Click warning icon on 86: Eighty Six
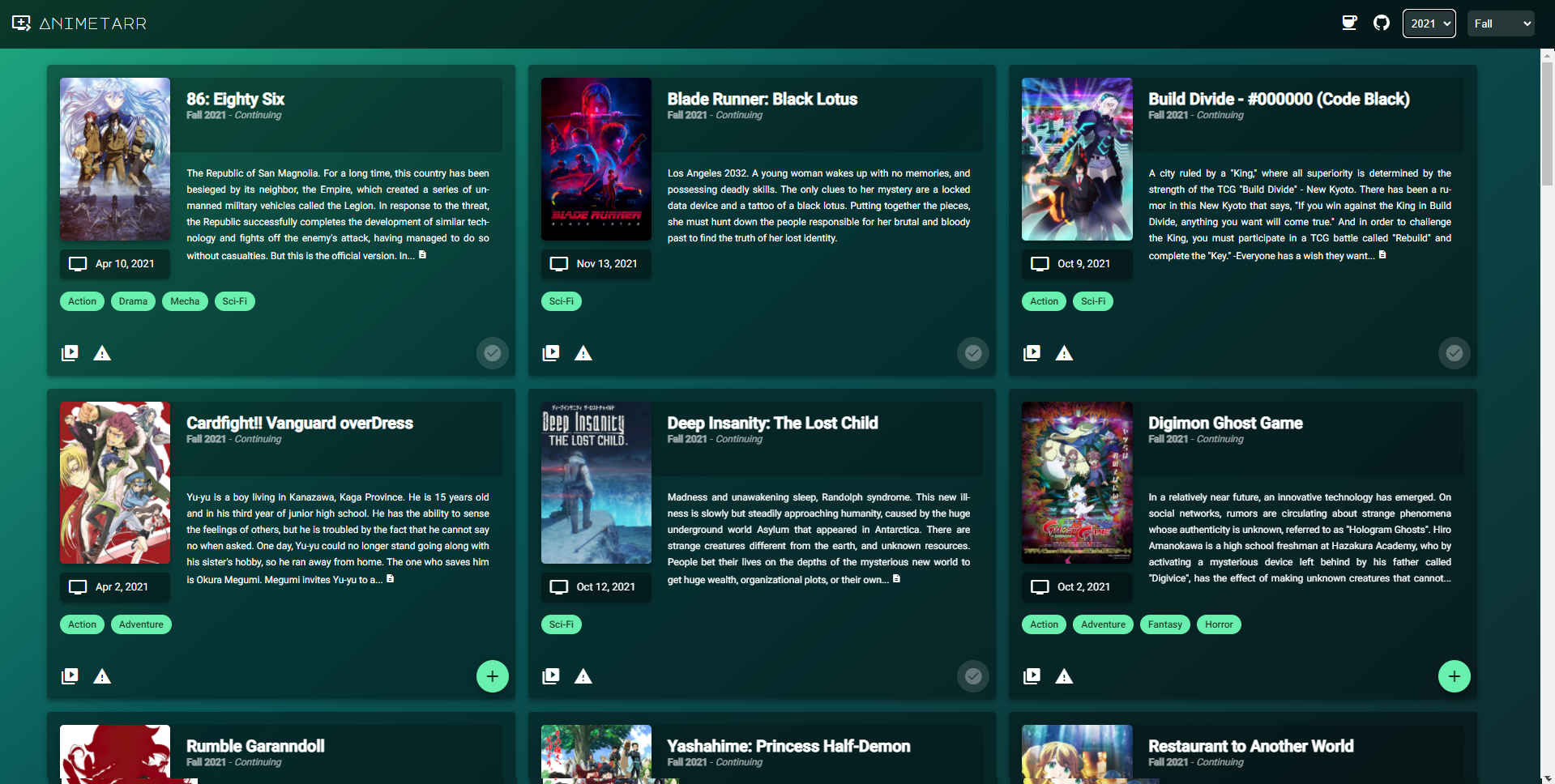 (x=102, y=353)
